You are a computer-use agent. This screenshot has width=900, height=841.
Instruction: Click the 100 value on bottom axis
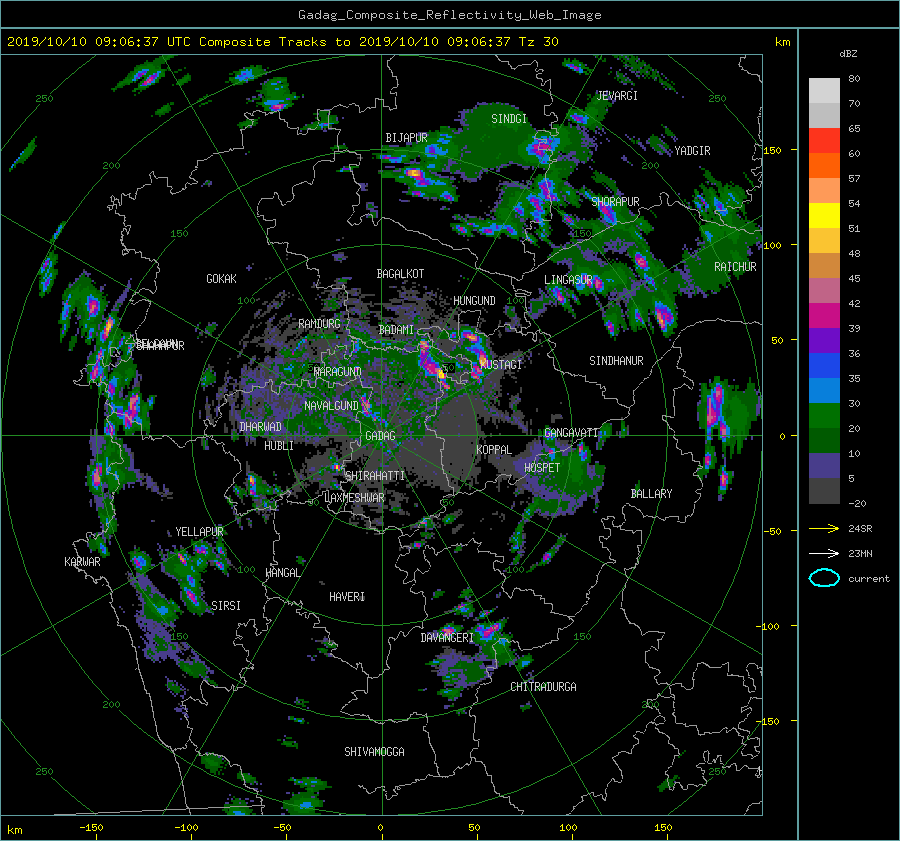click(x=568, y=828)
